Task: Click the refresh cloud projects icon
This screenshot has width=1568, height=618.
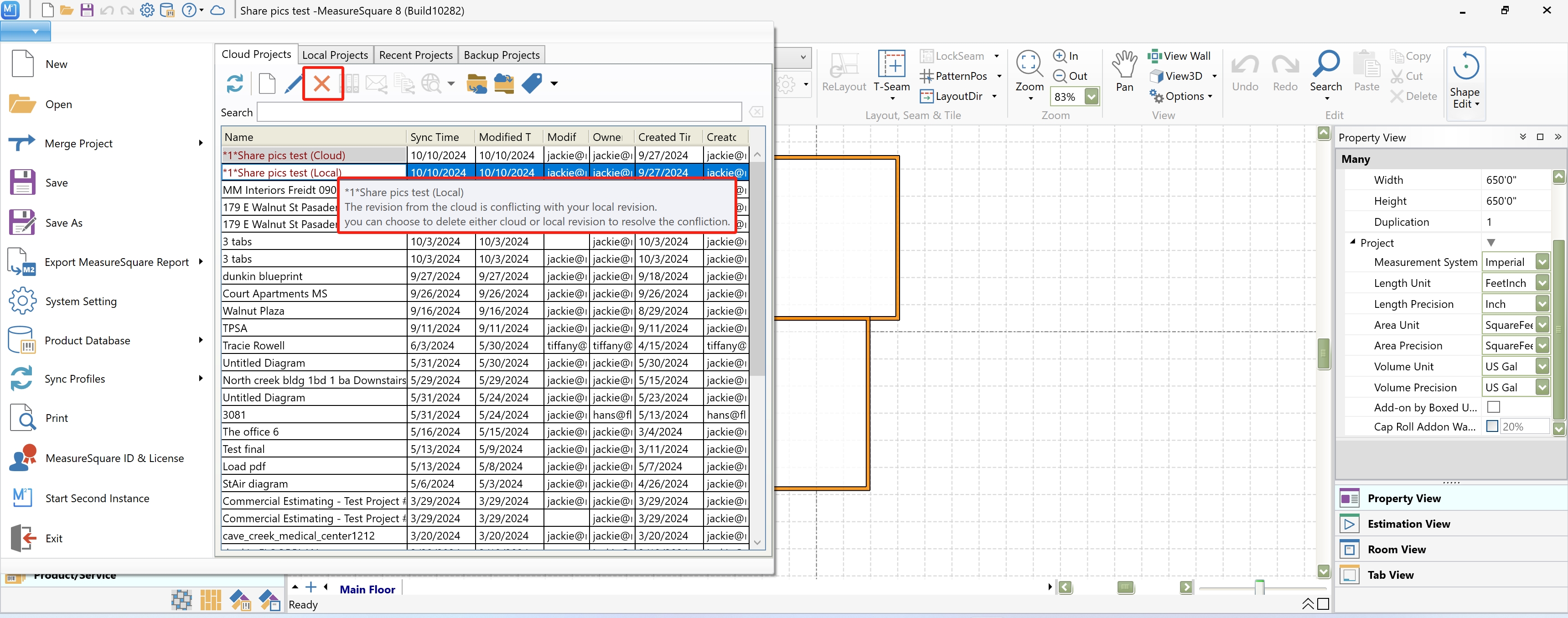Action: (x=235, y=83)
